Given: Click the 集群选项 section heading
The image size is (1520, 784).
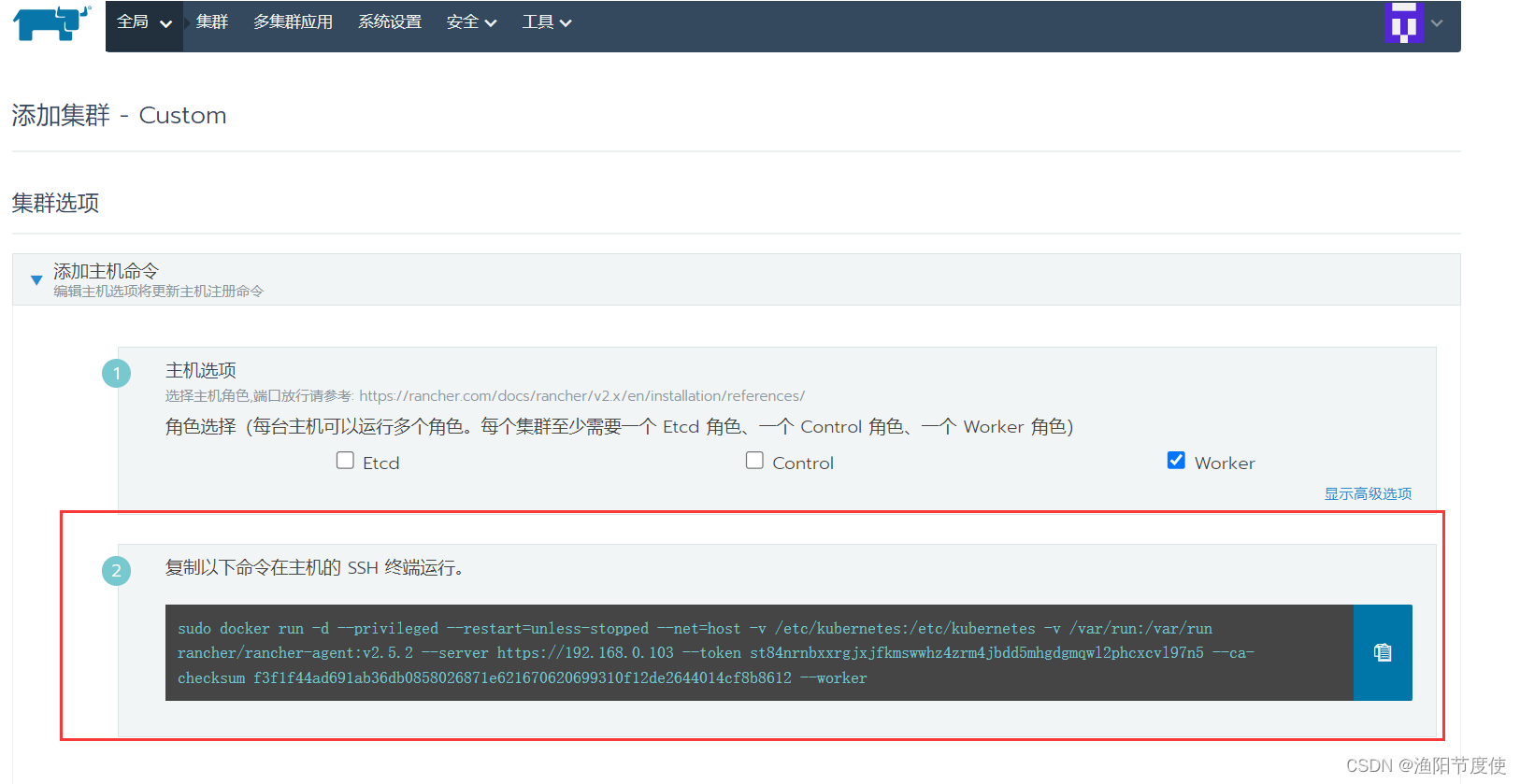Looking at the screenshot, I should [x=55, y=203].
